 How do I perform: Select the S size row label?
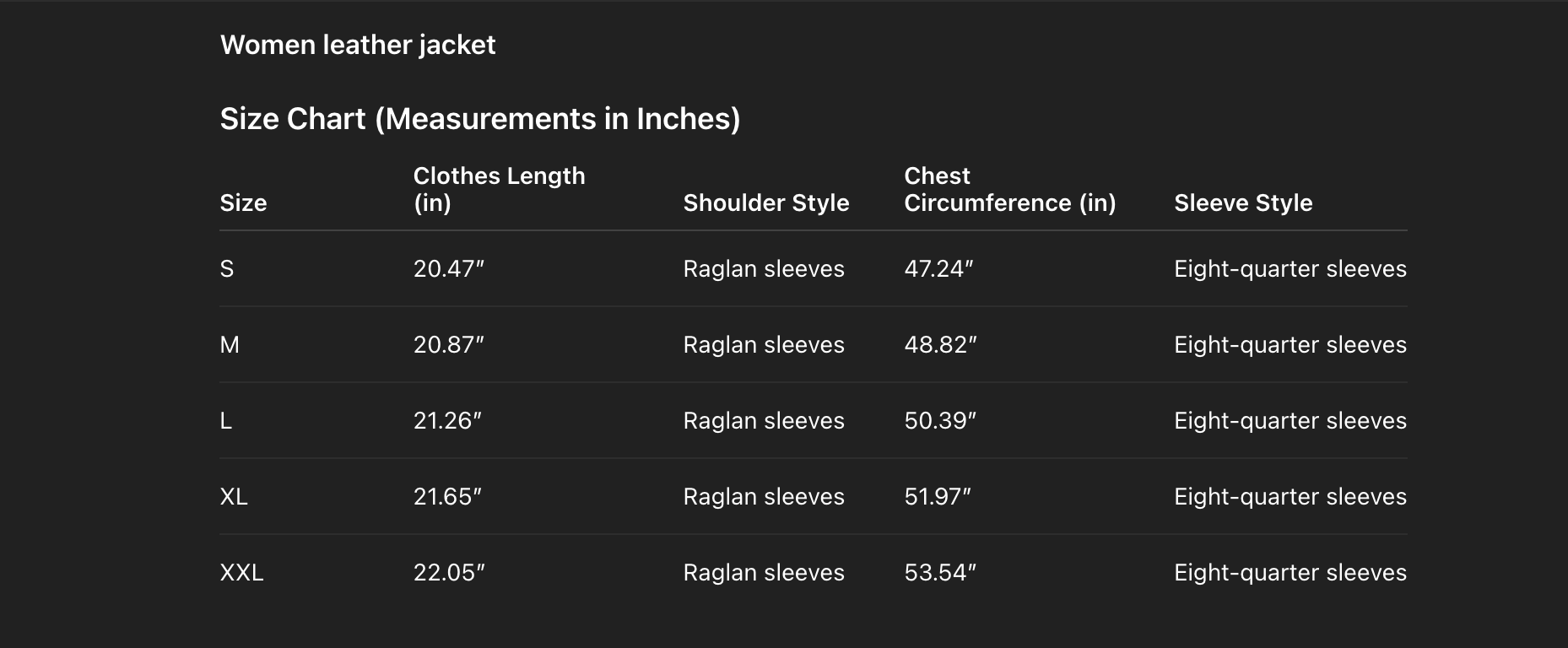[x=227, y=269]
